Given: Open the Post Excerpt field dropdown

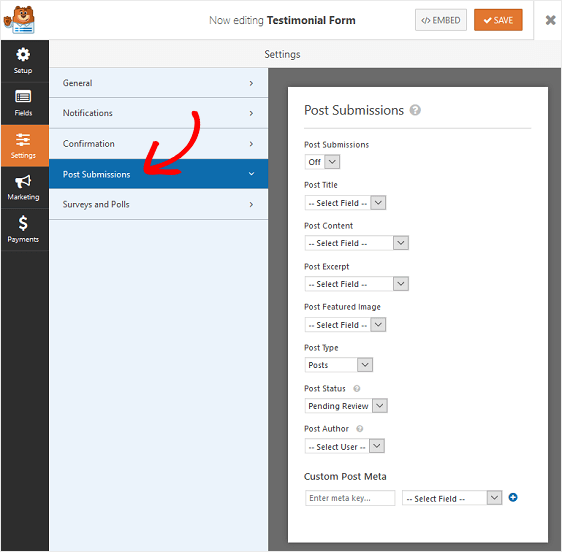Looking at the screenshot, I should [357, 284].
